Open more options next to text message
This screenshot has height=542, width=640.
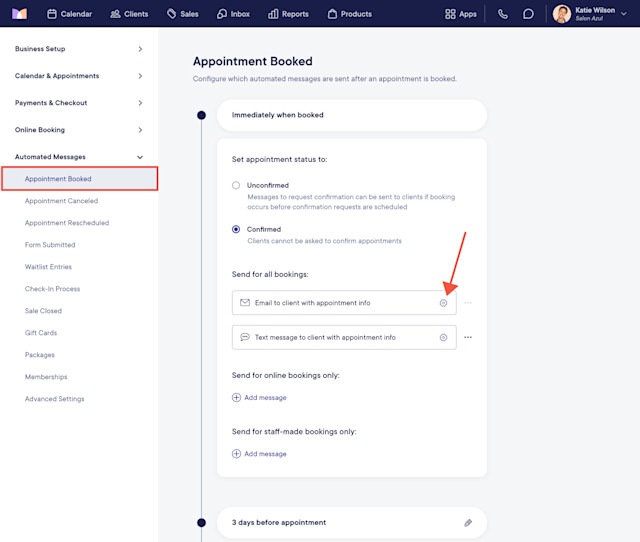coord(468,337)
